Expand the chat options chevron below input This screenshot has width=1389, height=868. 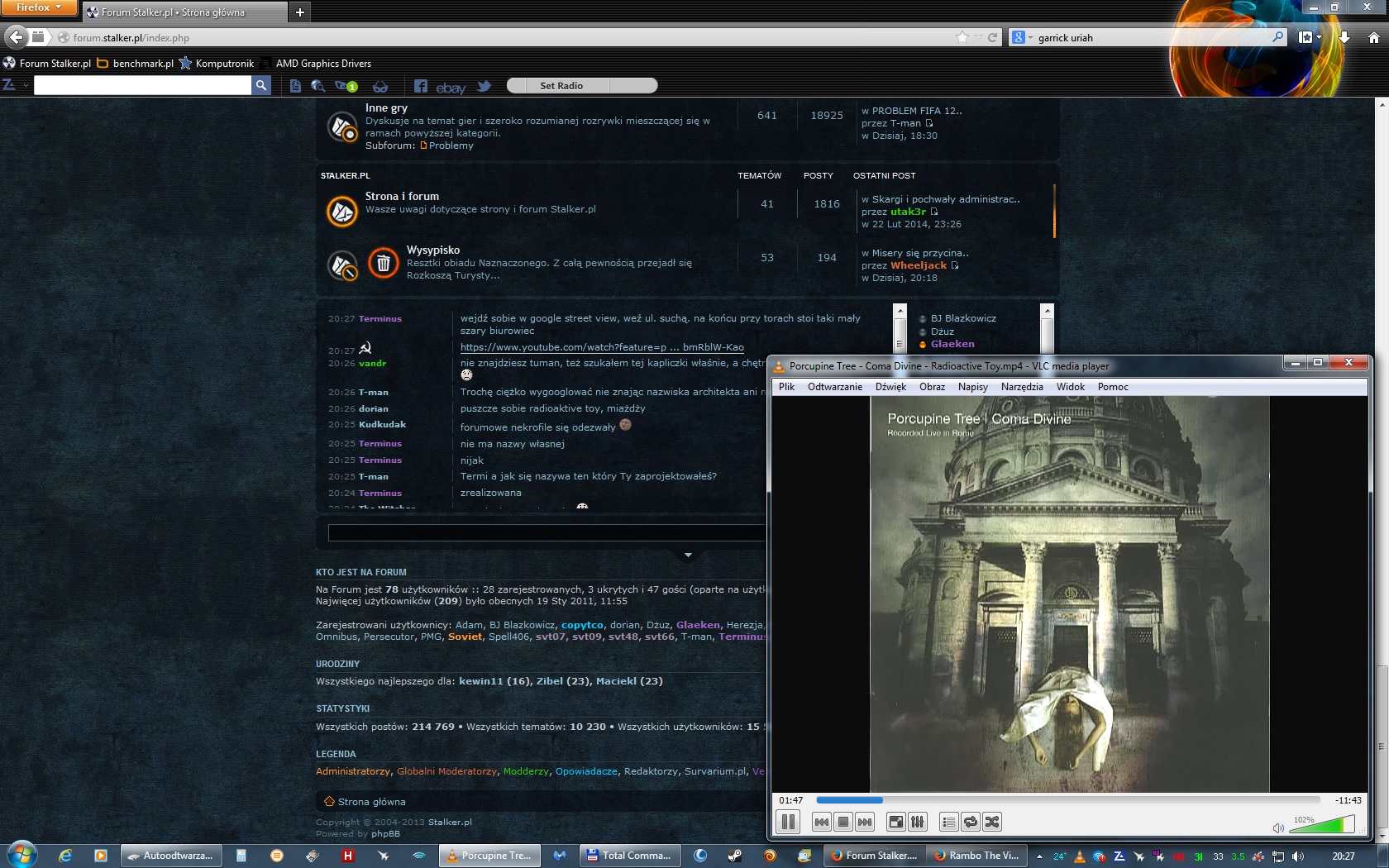coord(688,555)
